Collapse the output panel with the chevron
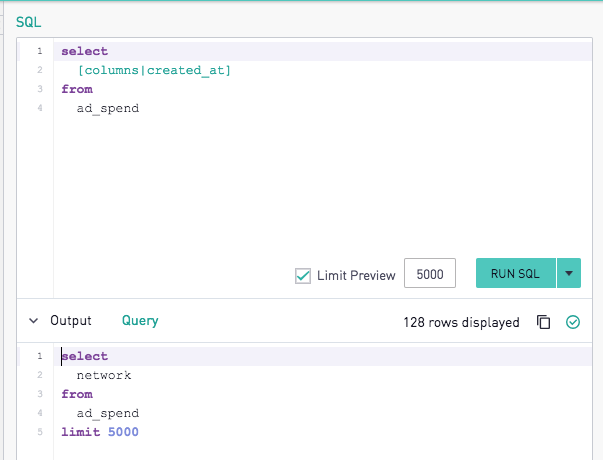The height and width of the screenshot is (460, 603). 33,321
